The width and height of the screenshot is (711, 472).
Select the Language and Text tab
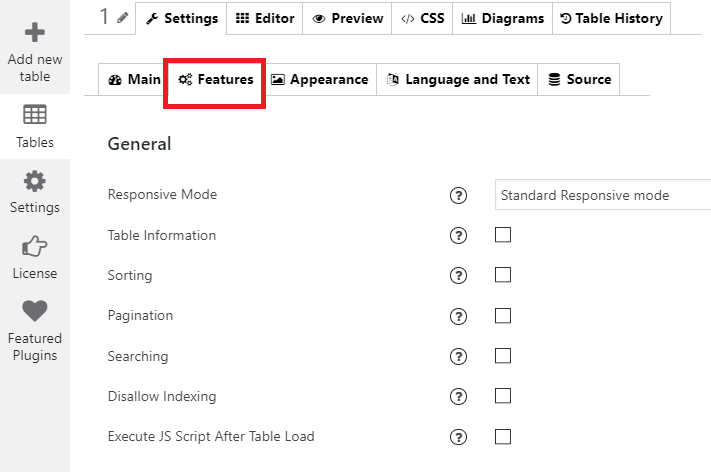(457, 79)
